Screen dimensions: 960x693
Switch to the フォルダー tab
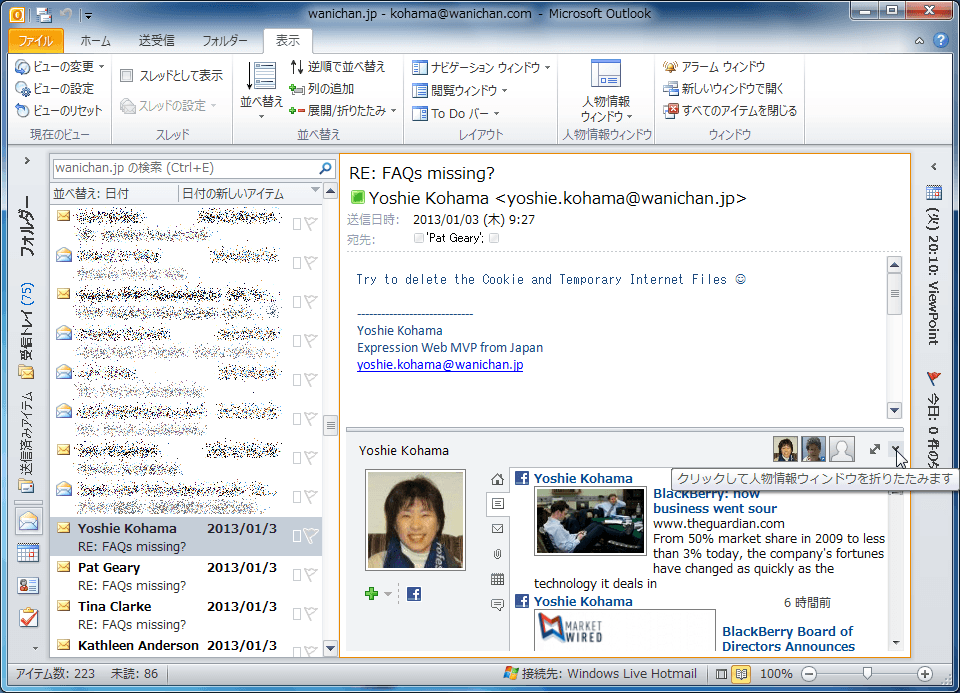pos(225,41)
